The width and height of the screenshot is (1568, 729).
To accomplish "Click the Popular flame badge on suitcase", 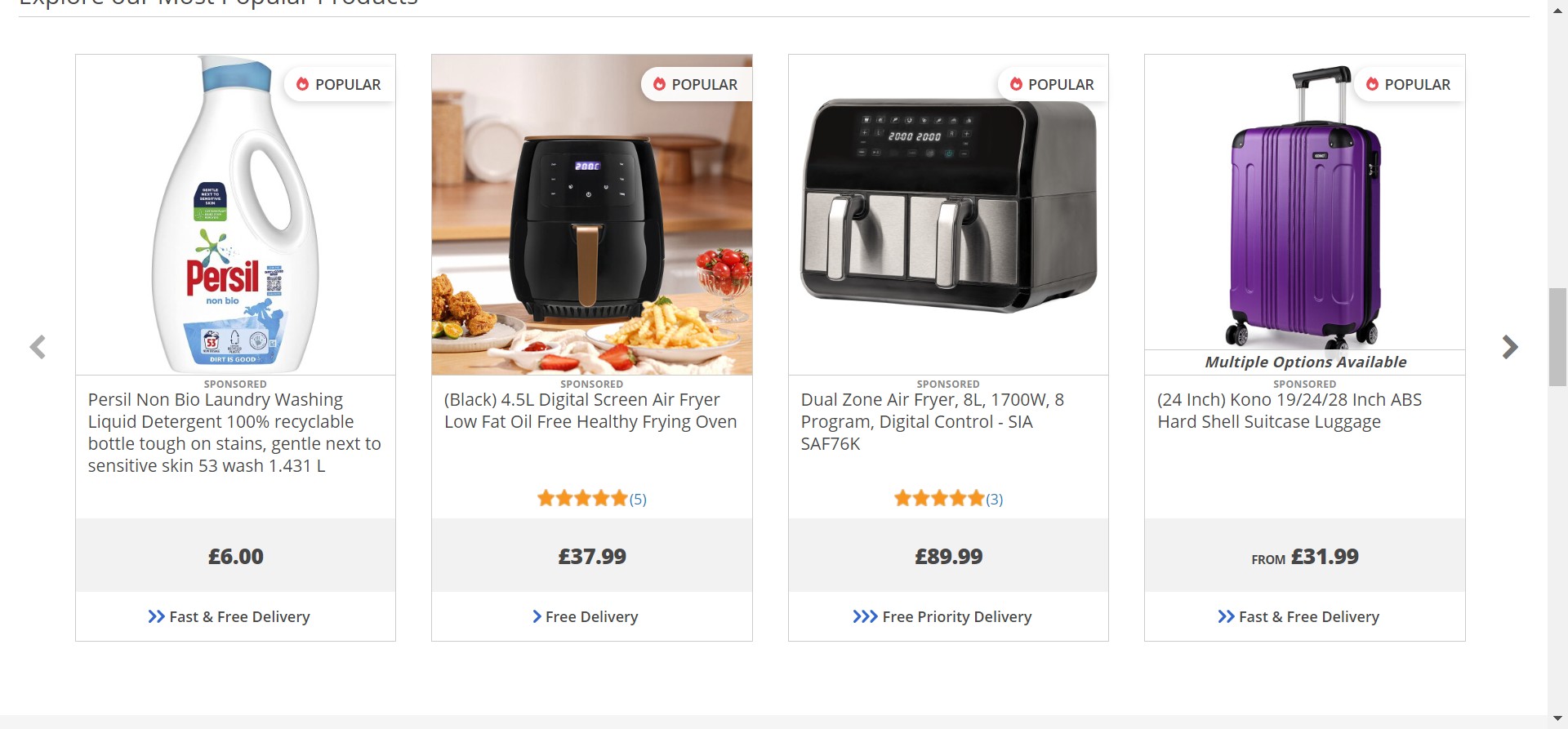I will click(1409, 84).
